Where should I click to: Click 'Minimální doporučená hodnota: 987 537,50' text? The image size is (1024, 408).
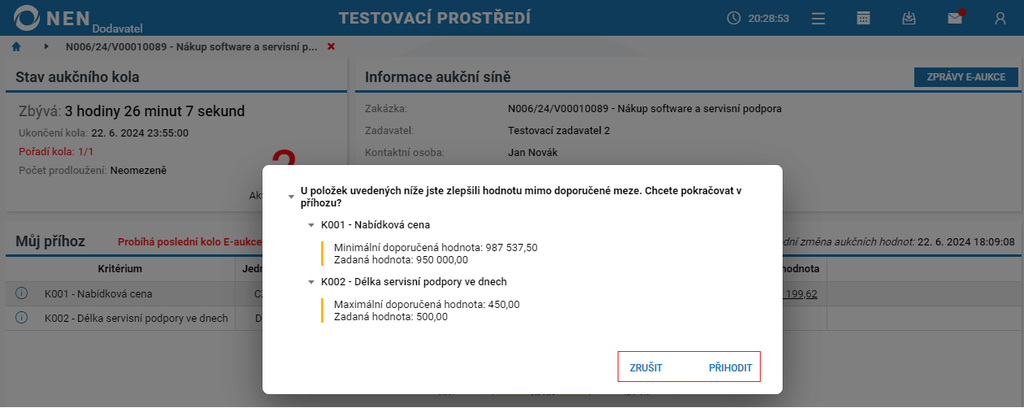(x=436, y=248)
